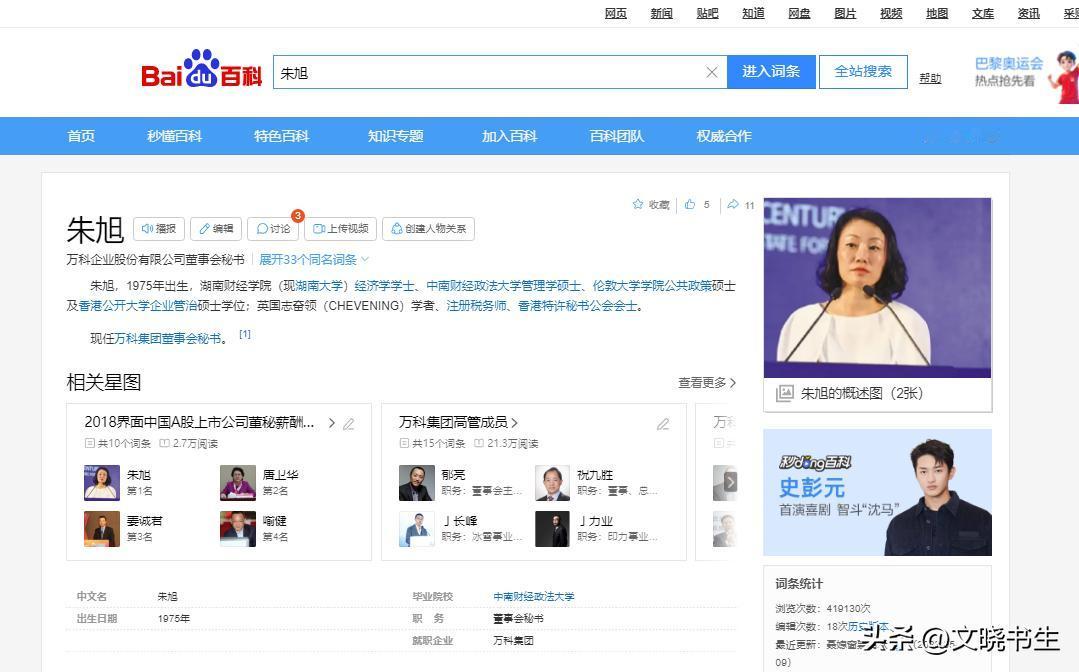Click 资讯 link in top bar
The width and height of the screenshot is (1079, 672).
1029,13
